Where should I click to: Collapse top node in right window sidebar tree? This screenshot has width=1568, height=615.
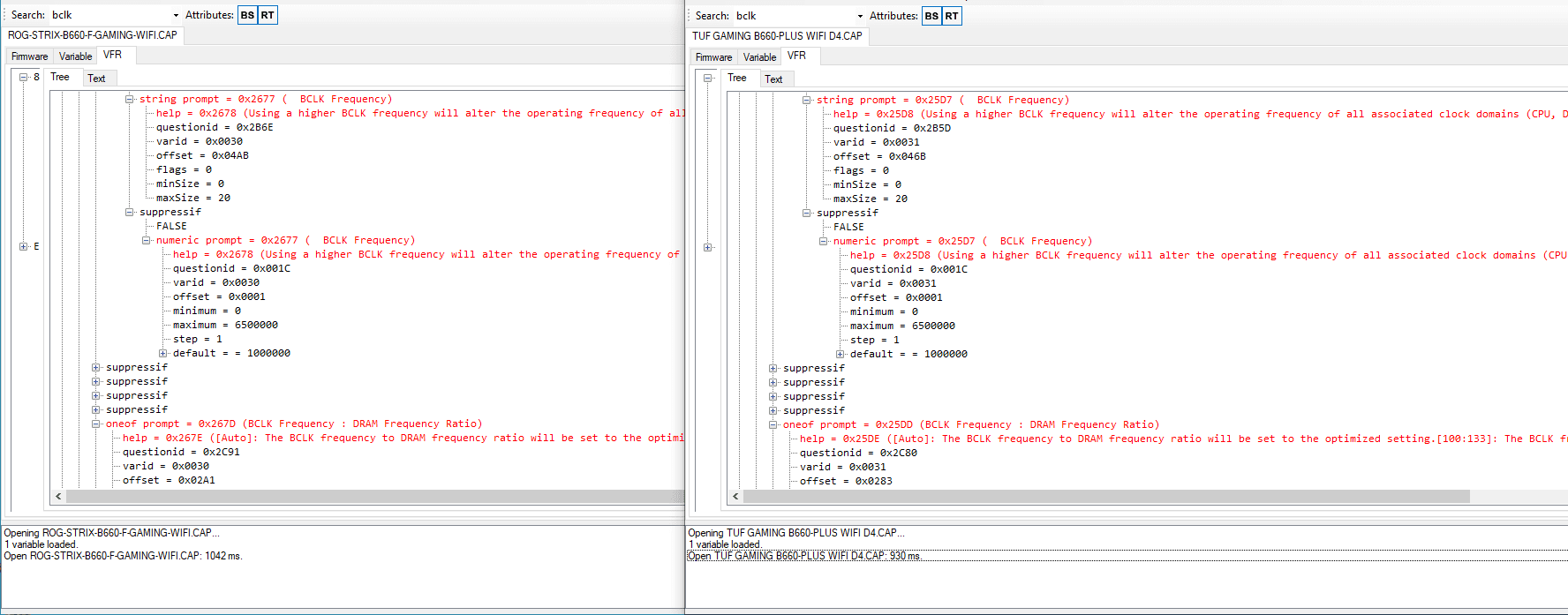coord(708,78)
